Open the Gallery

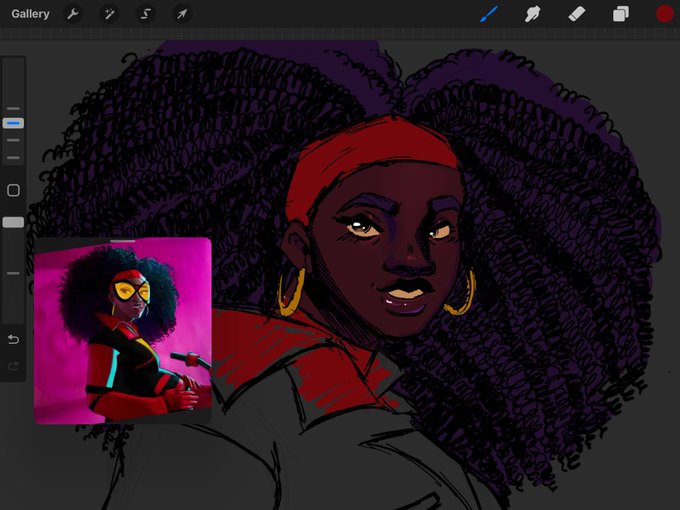tap(30, 14)
